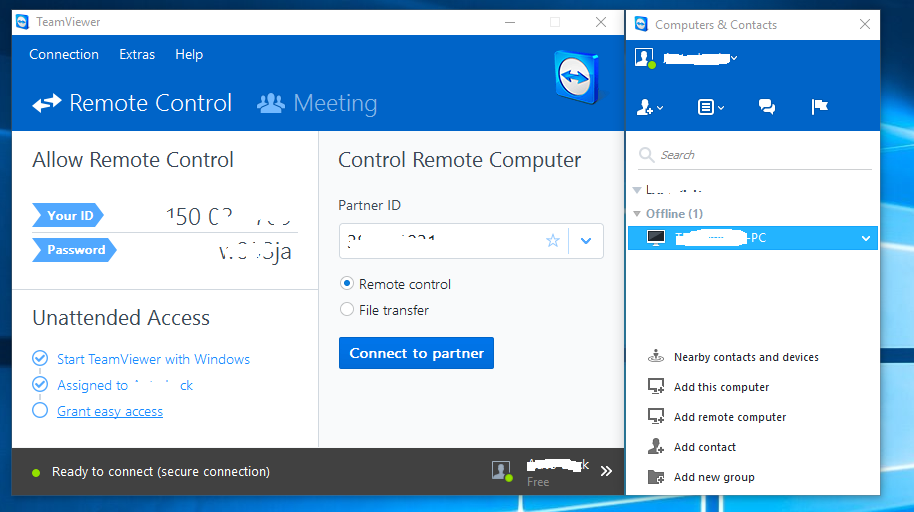Click the favorite star in Partner ID field
Viewport: 914px width, 512px height.
(x=552, y=241)
